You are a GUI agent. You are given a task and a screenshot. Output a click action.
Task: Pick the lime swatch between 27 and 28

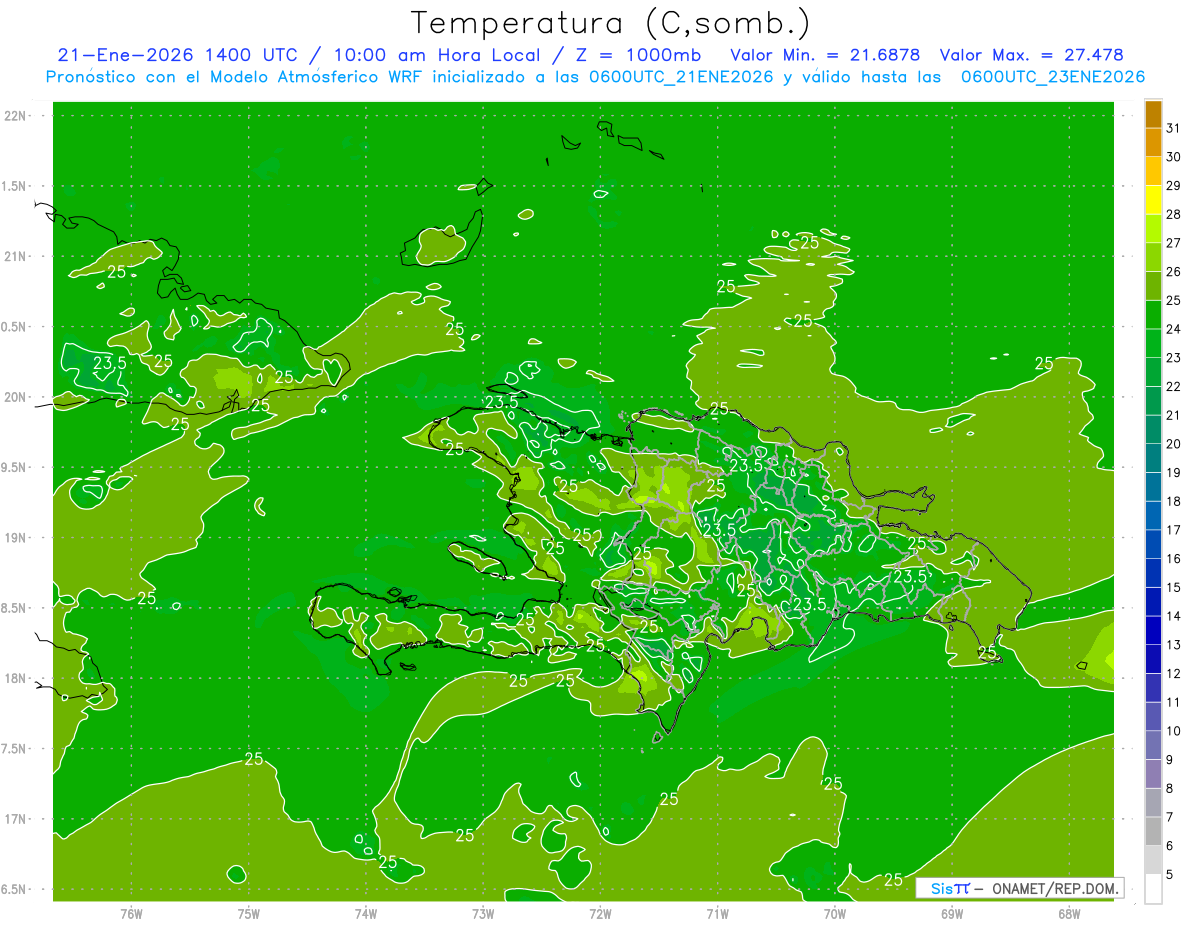(x=1153, y=229)
